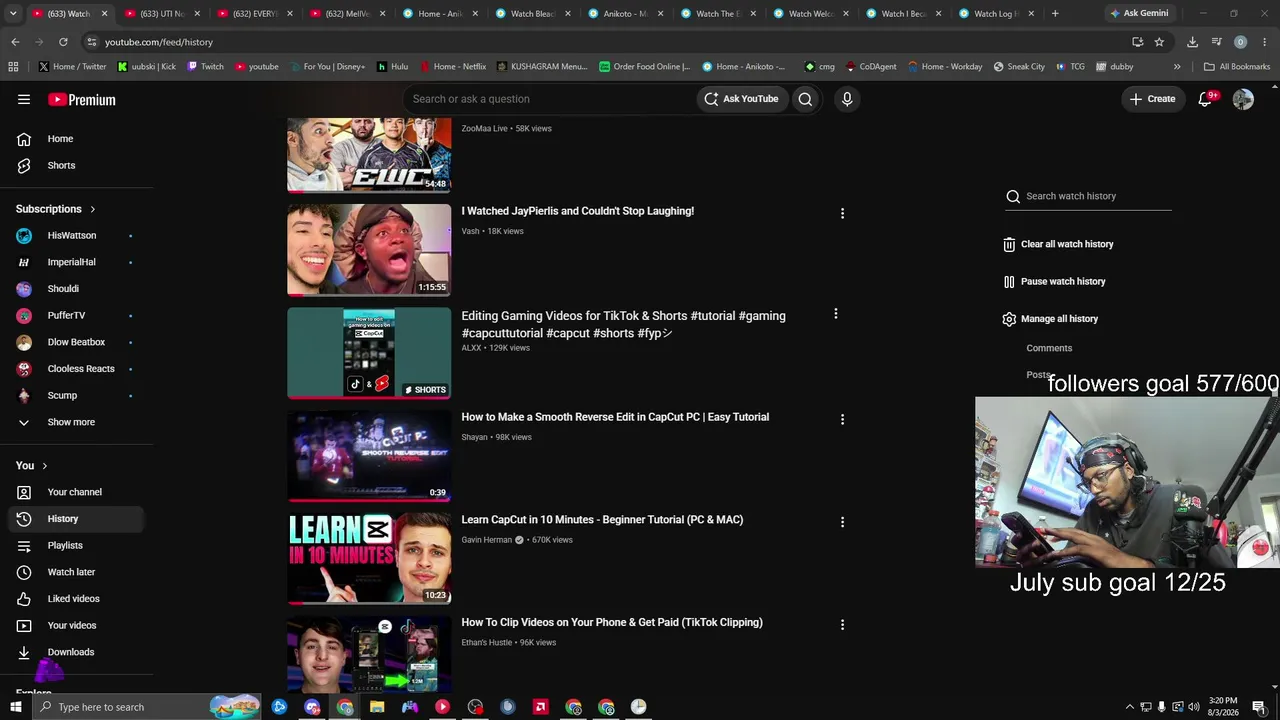Image resolution: width=1280 pixels, height=720 pixels.
Task: Open the YouTube account avatar menu
Action: point(1243,99)
